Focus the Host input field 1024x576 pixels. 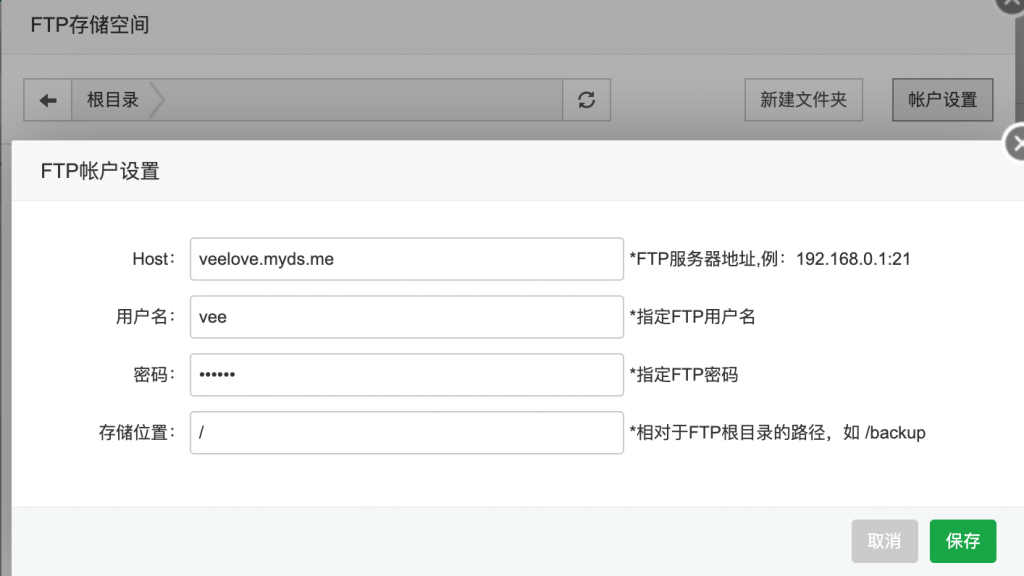pos(406,259)
